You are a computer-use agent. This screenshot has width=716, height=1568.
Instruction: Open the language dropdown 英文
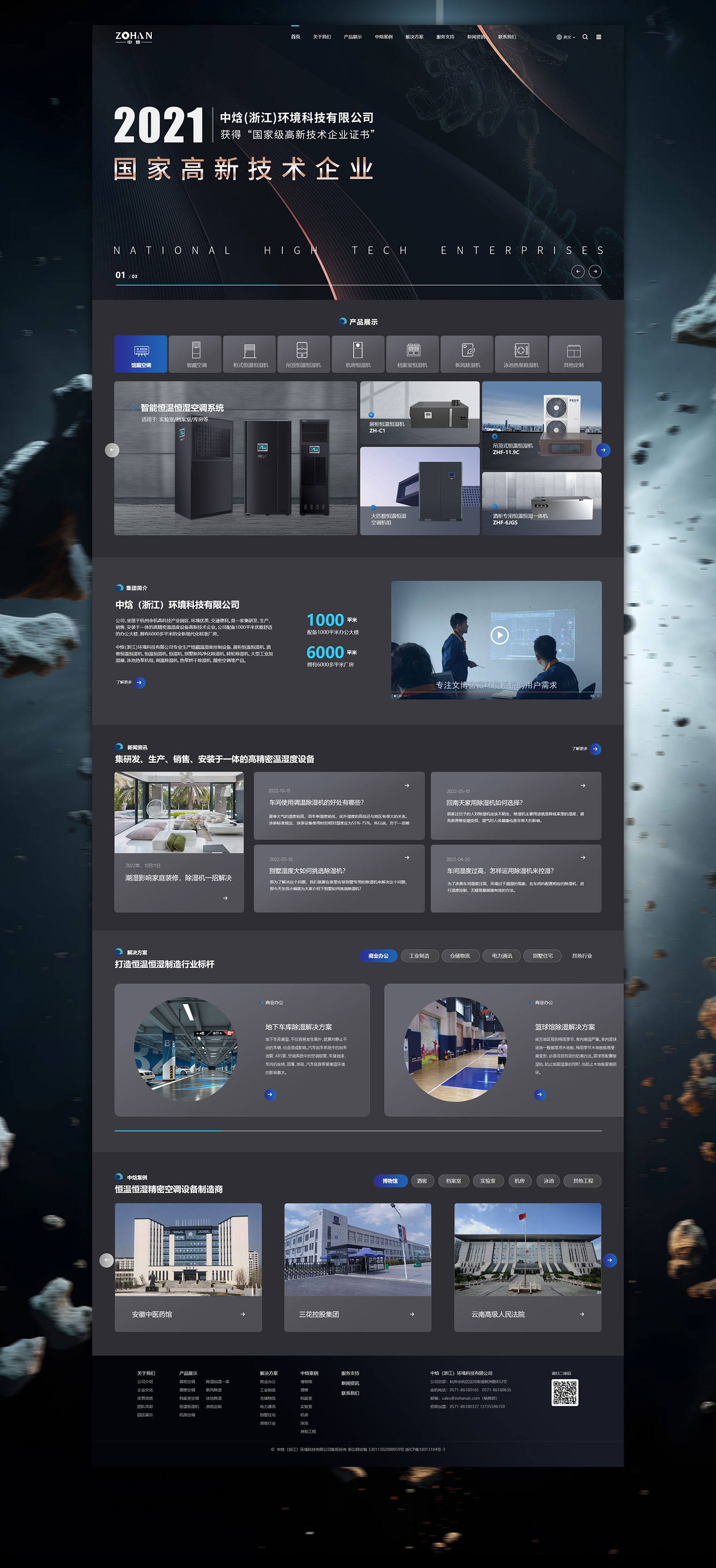point(566,37)
